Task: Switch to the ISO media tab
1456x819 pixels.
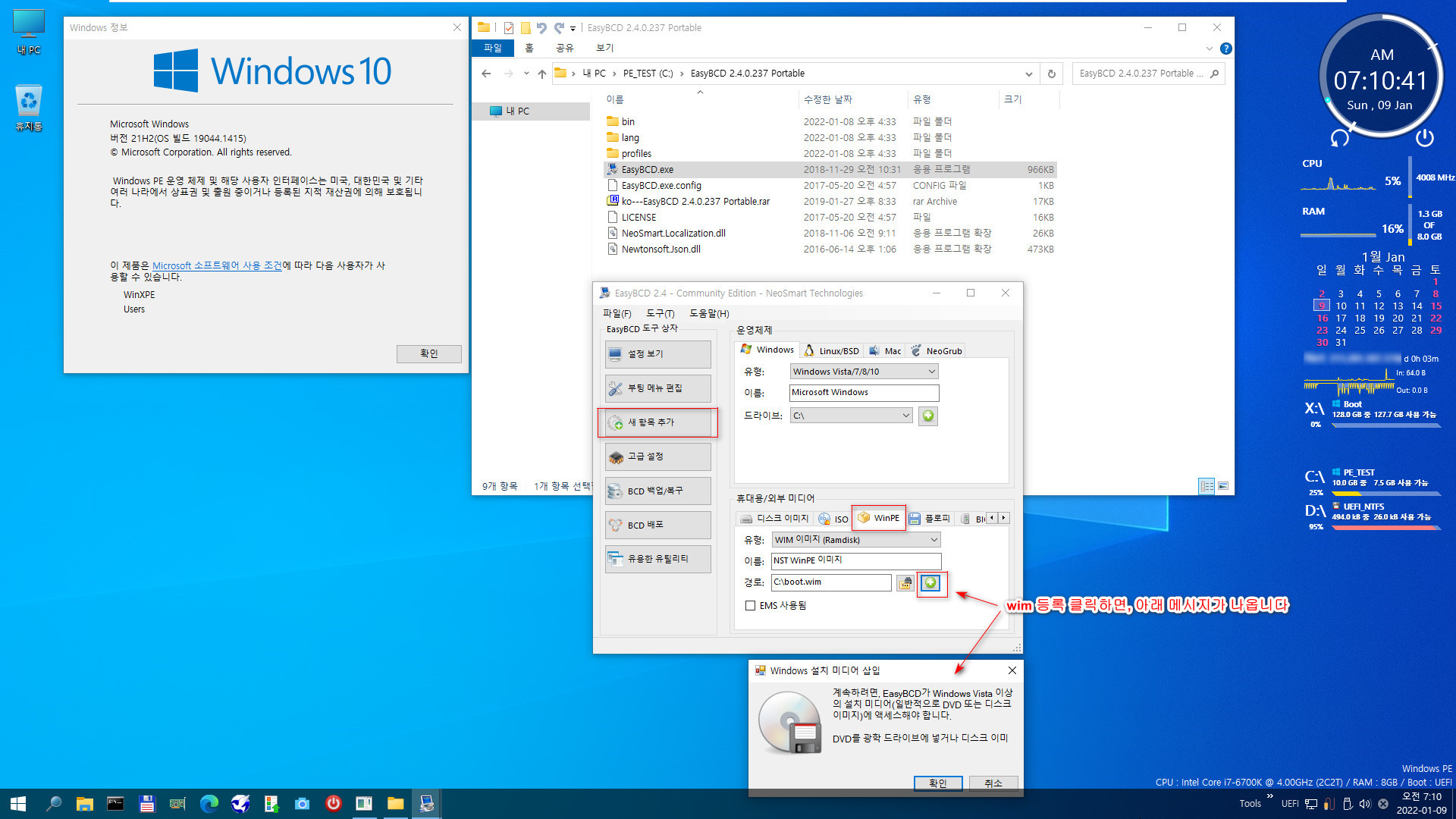Action: click(833, 519)
